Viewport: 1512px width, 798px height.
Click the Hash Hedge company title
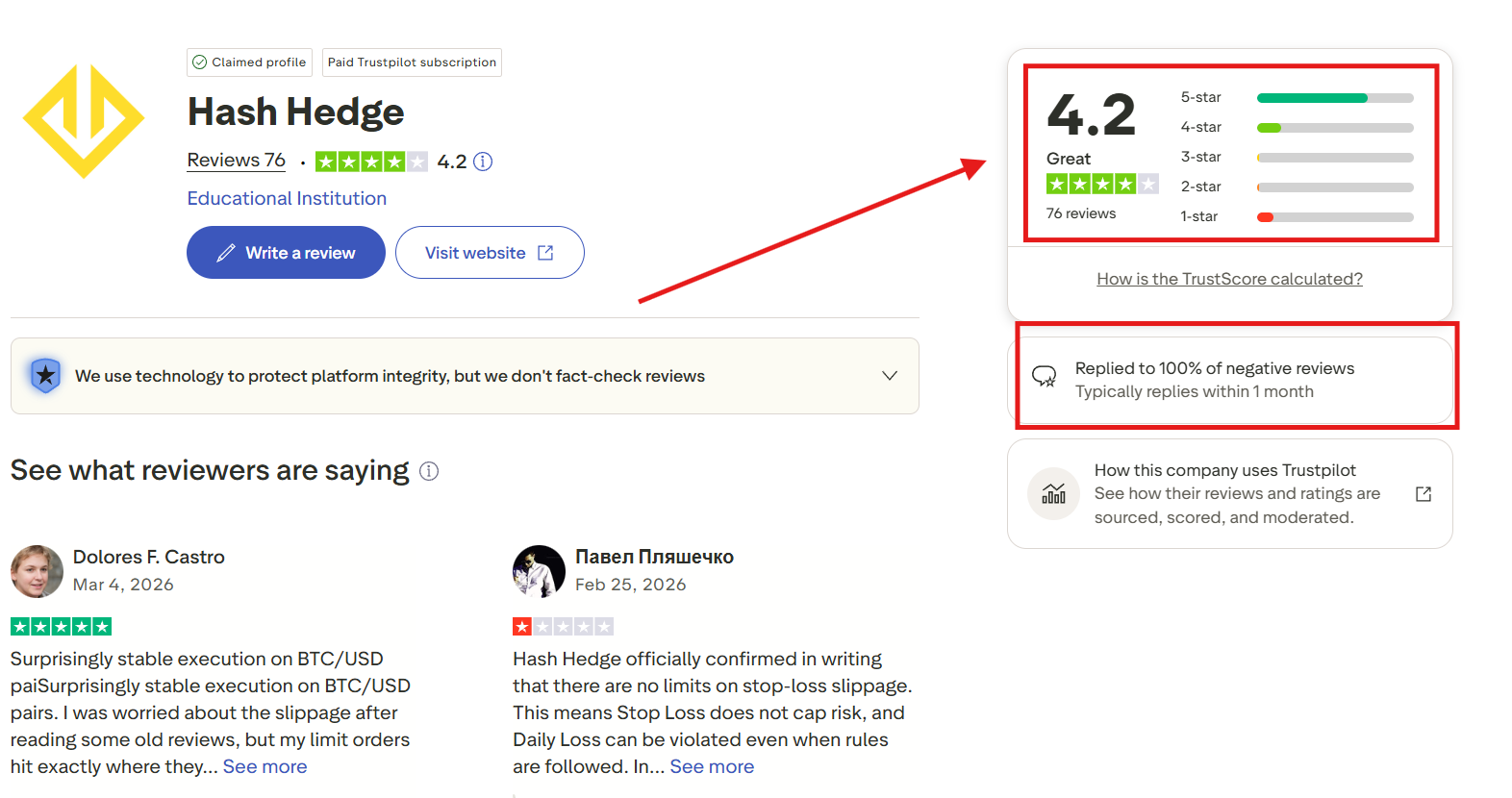coord(296,112)
